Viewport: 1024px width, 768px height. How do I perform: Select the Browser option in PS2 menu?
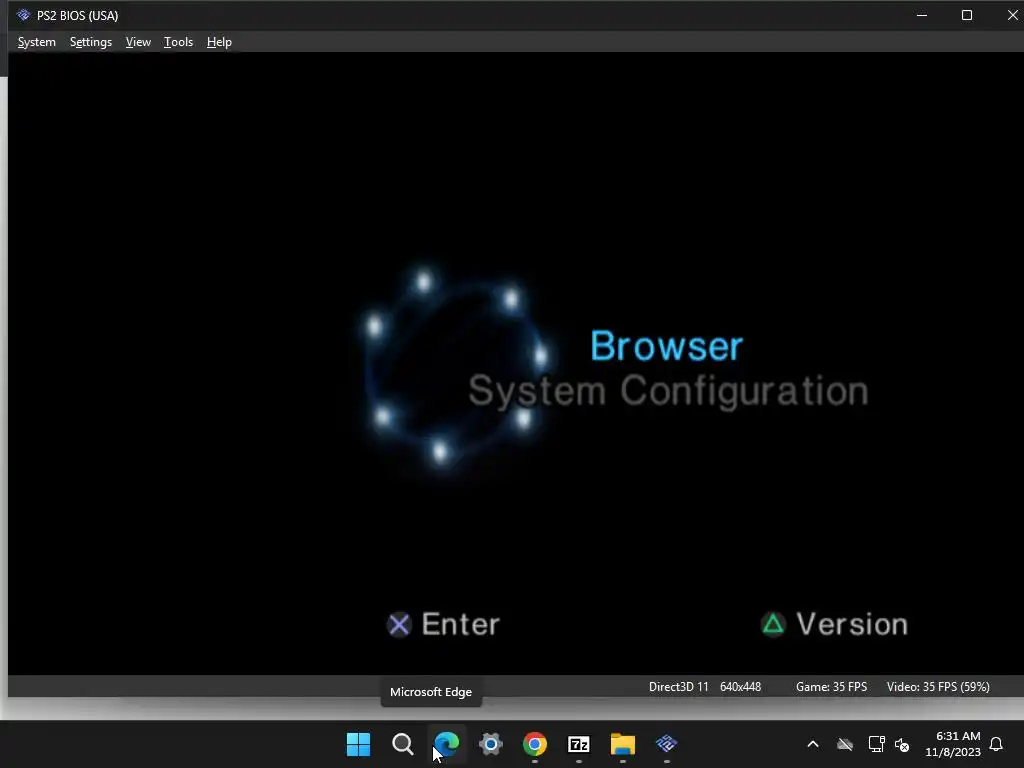click(x=666, y=345)
